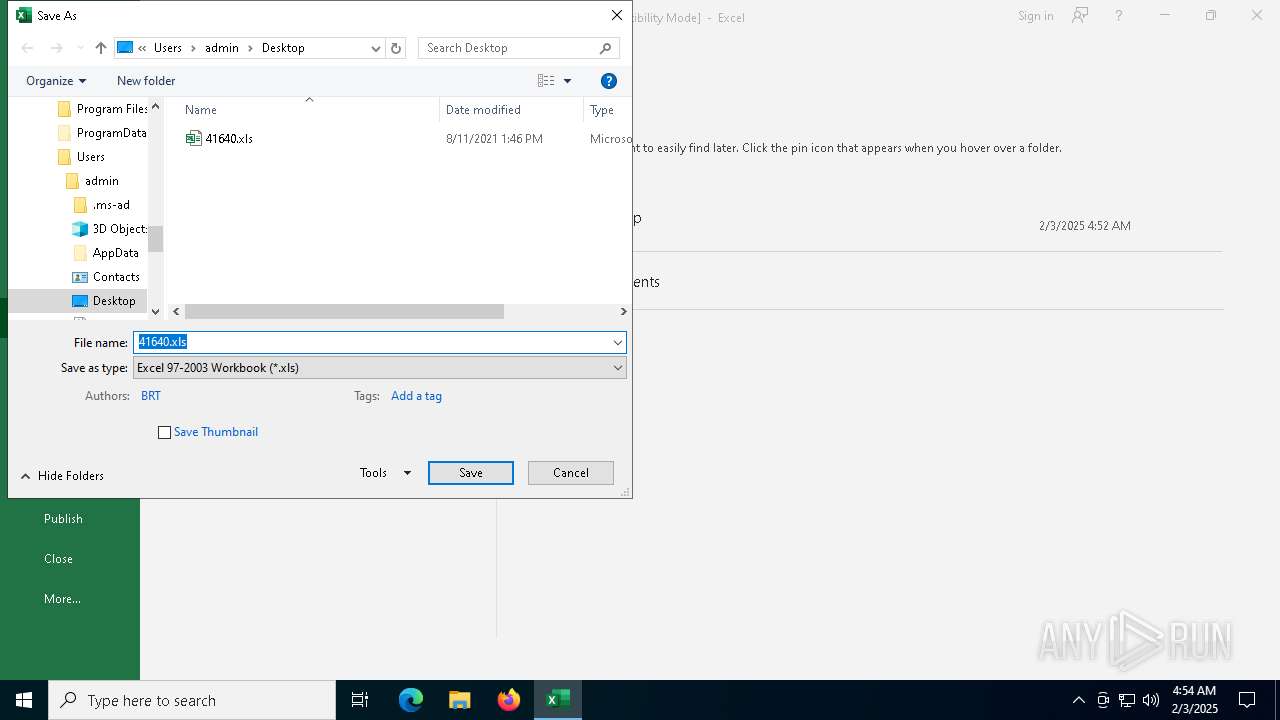The image size is (1280, 720).
Task: Select the 41640.xls file icon
Action: [x=194, y=139]
